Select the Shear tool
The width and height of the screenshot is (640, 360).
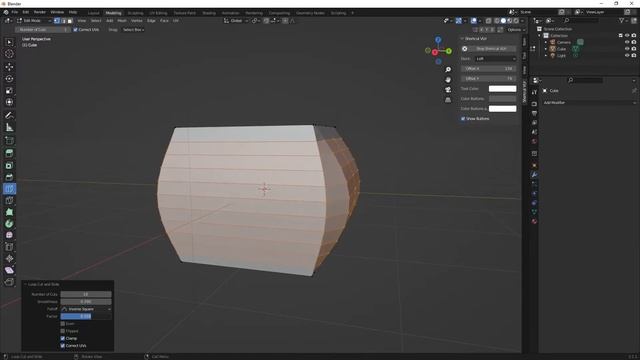point(9,270)
